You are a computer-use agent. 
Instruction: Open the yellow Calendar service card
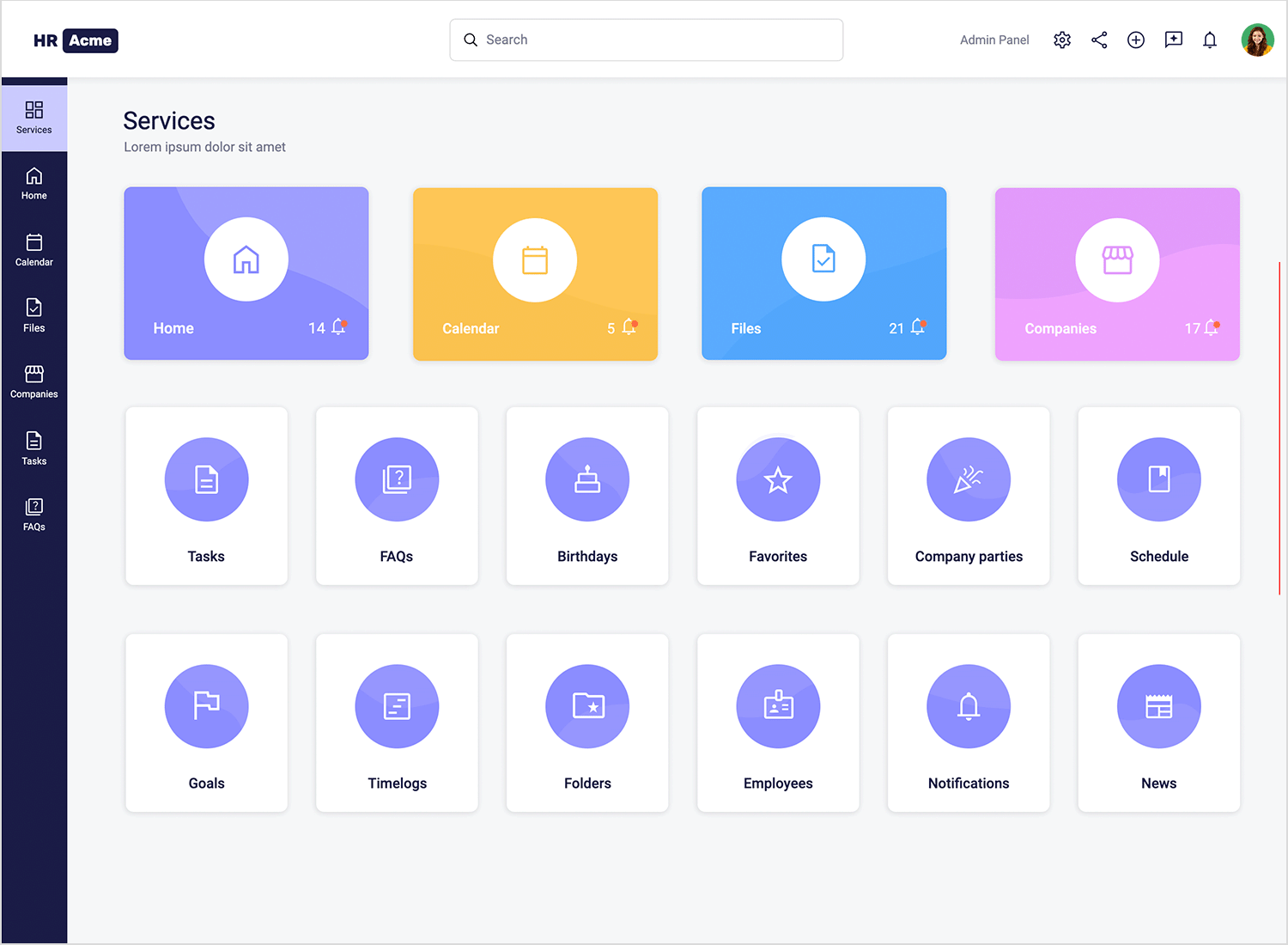pos(535,273)
